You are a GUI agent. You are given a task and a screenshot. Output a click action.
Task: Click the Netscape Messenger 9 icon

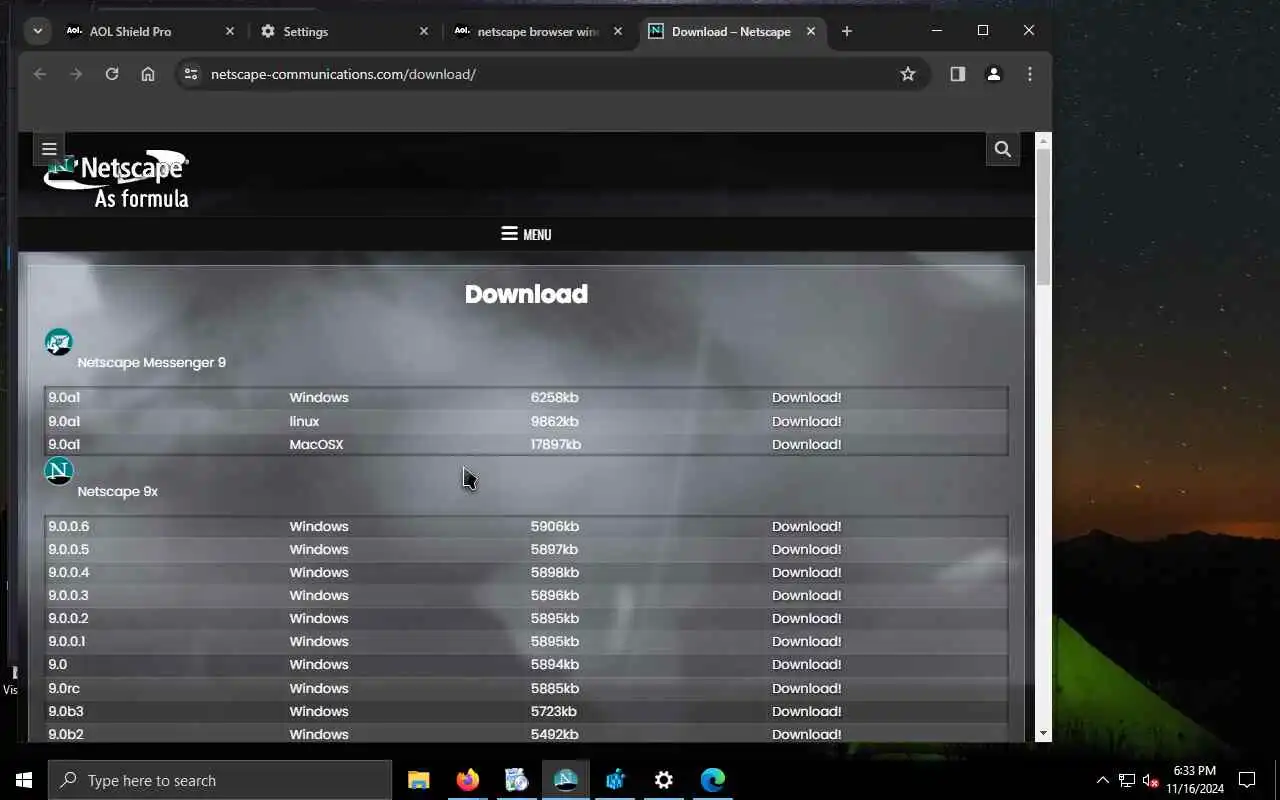point(59,342)
